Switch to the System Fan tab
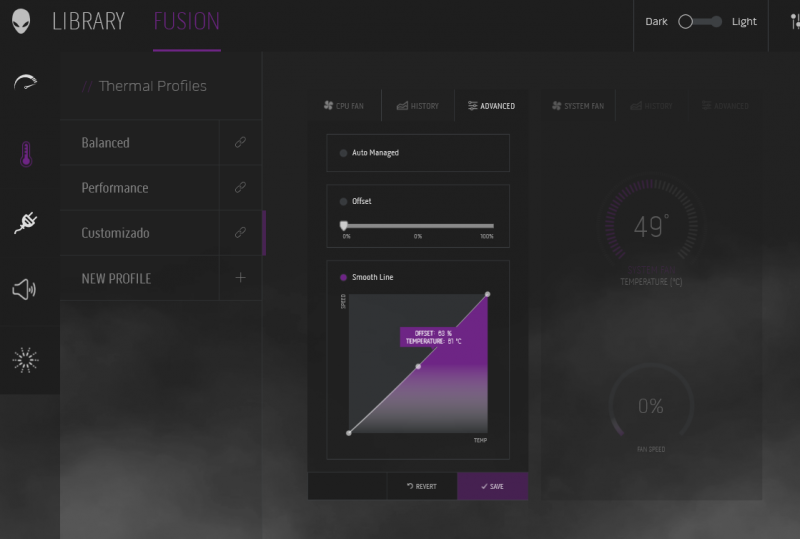 (x=577, y=106)
